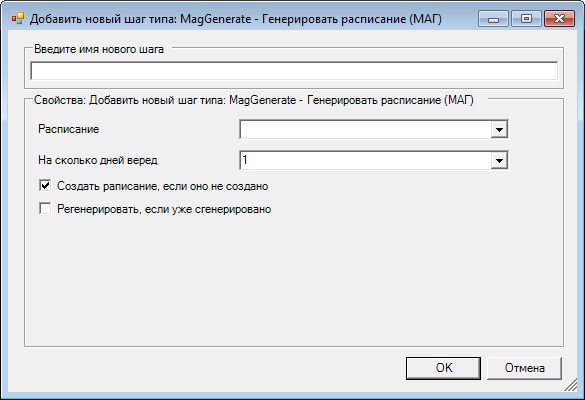Click the На сколько дней веред label
Viewport: 585px width, 400px height.
click(98, 160)
